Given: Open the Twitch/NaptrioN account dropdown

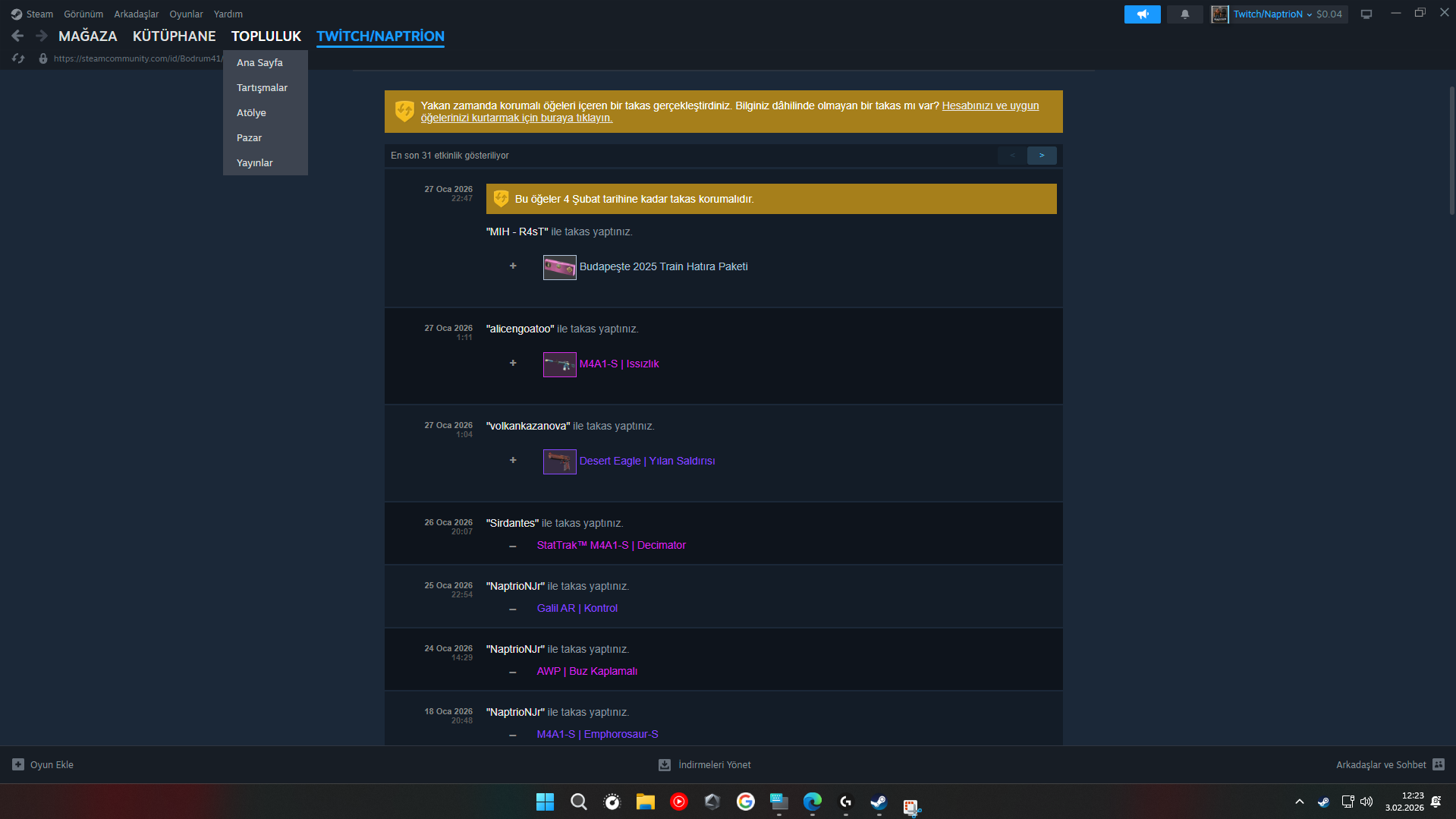Looking at the screenshot, I should (x=1272, y=14).
